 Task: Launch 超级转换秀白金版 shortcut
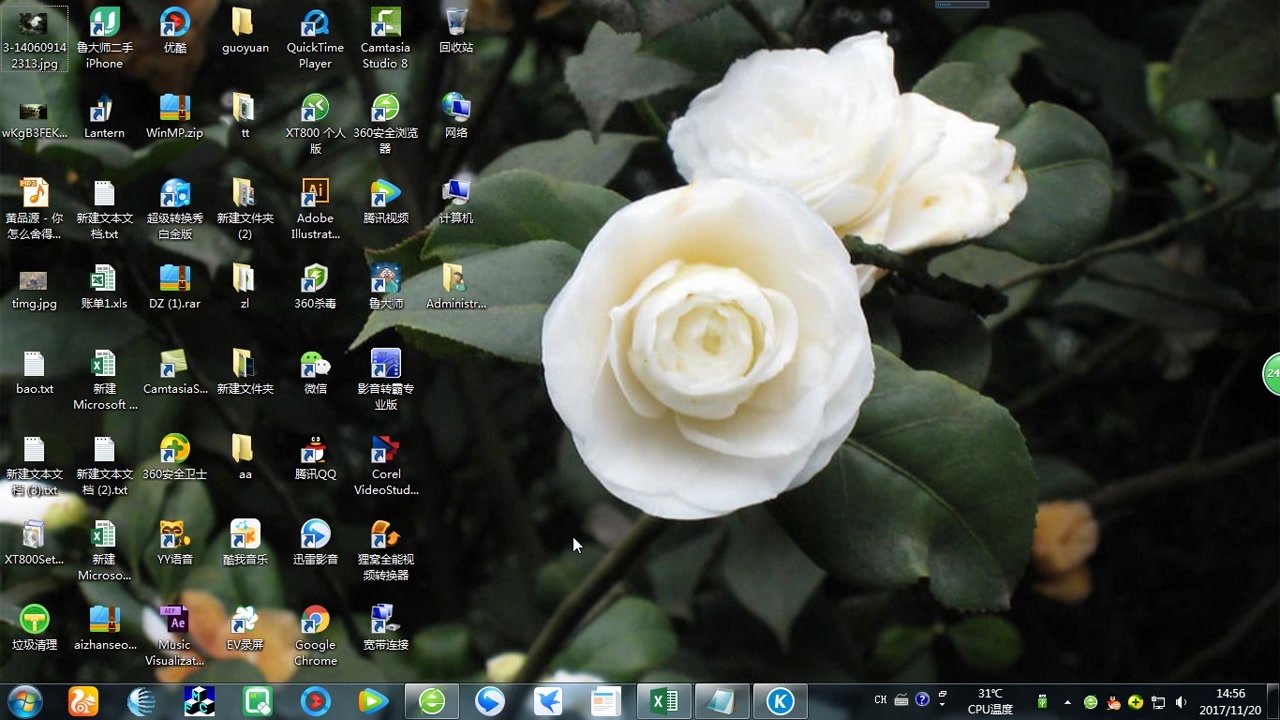[x=175, y=209]
